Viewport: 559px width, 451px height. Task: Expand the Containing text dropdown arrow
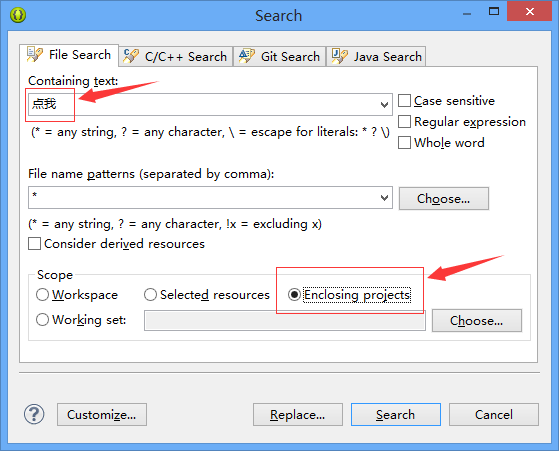[x=384, y=105]
